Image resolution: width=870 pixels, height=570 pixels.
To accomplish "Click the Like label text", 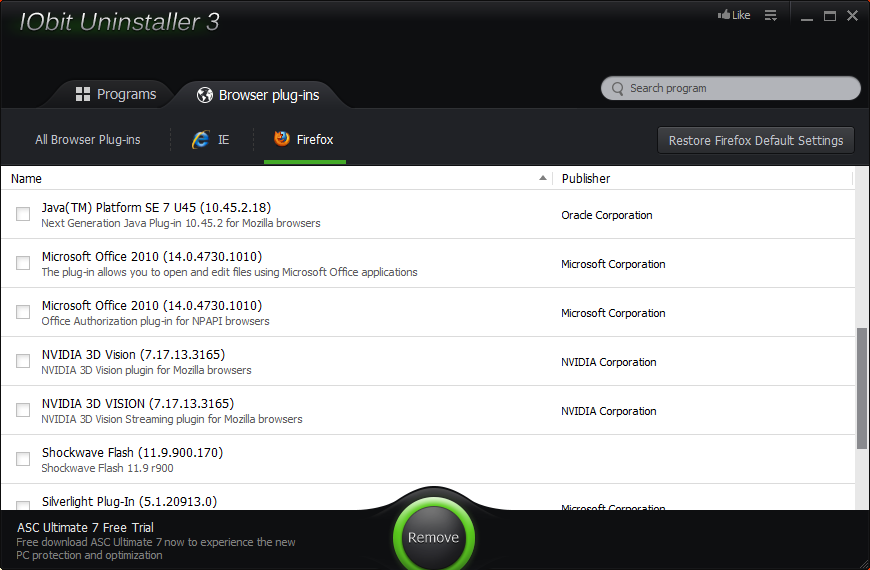I will click(741, 15).
